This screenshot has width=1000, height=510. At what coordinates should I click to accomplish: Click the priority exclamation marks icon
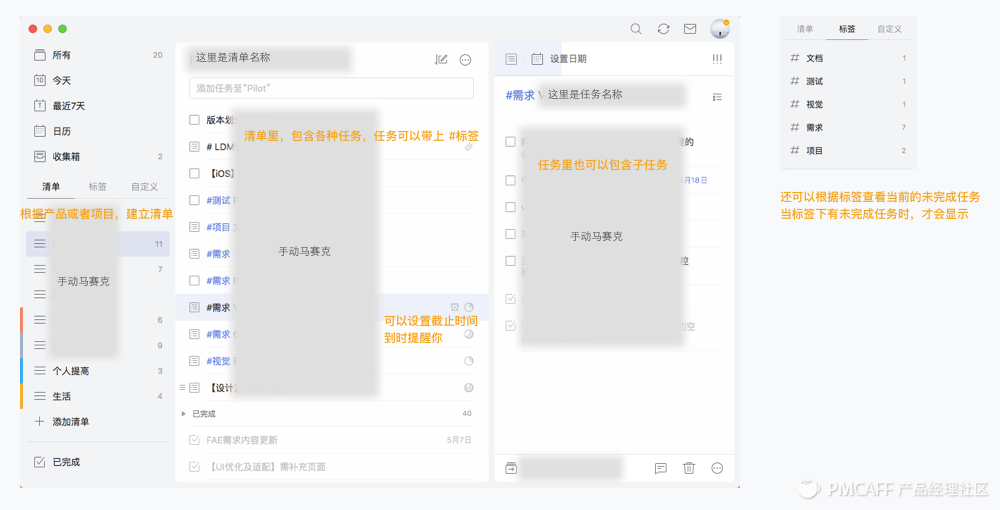[717, 59]
